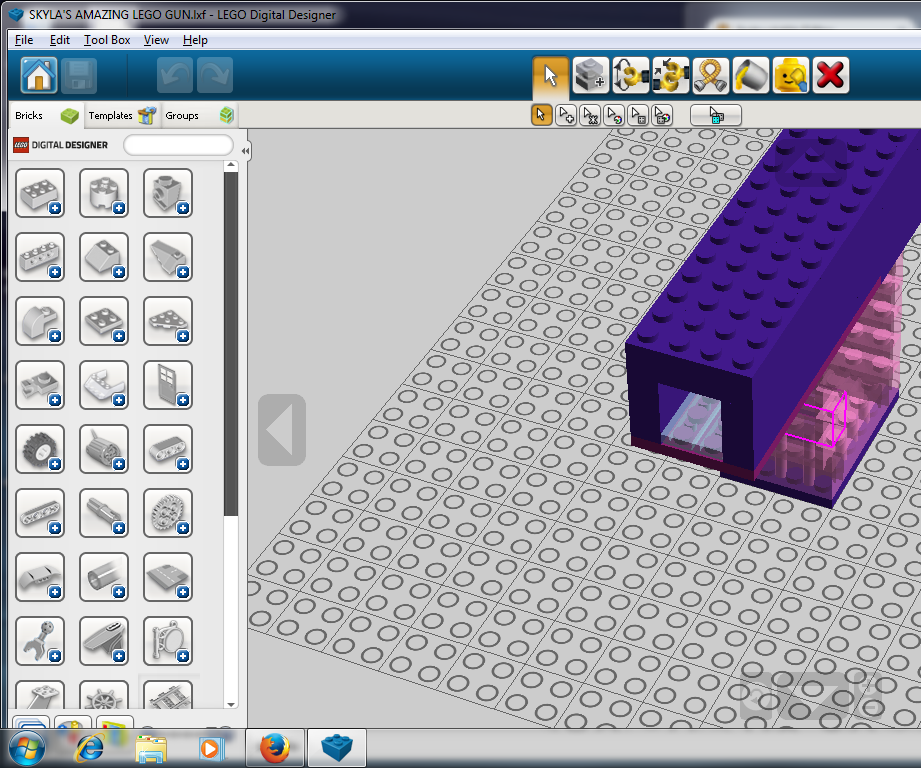921x768 pixels.
Task: Open the curved panel parts category
Action: click(x=40, y=577)
